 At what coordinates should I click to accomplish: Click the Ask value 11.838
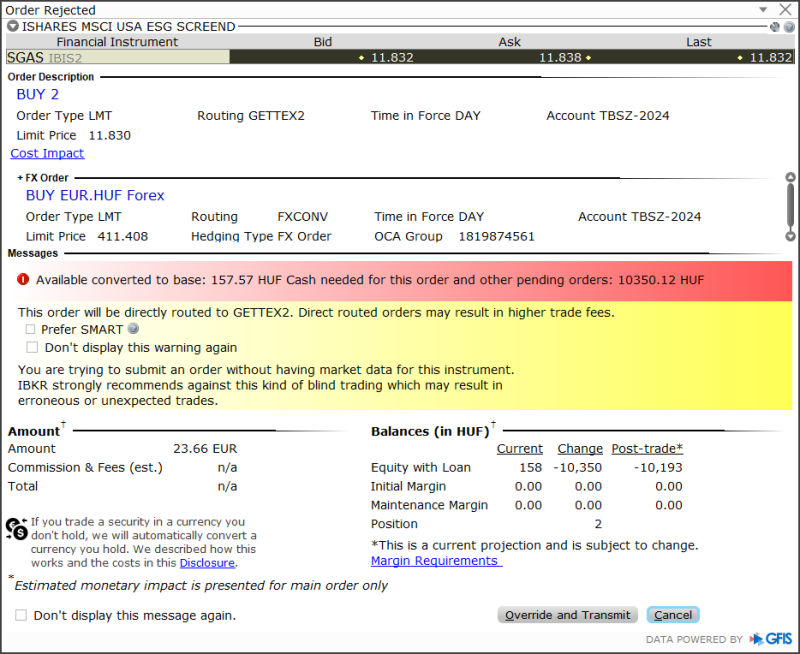(x=560, y=58)
